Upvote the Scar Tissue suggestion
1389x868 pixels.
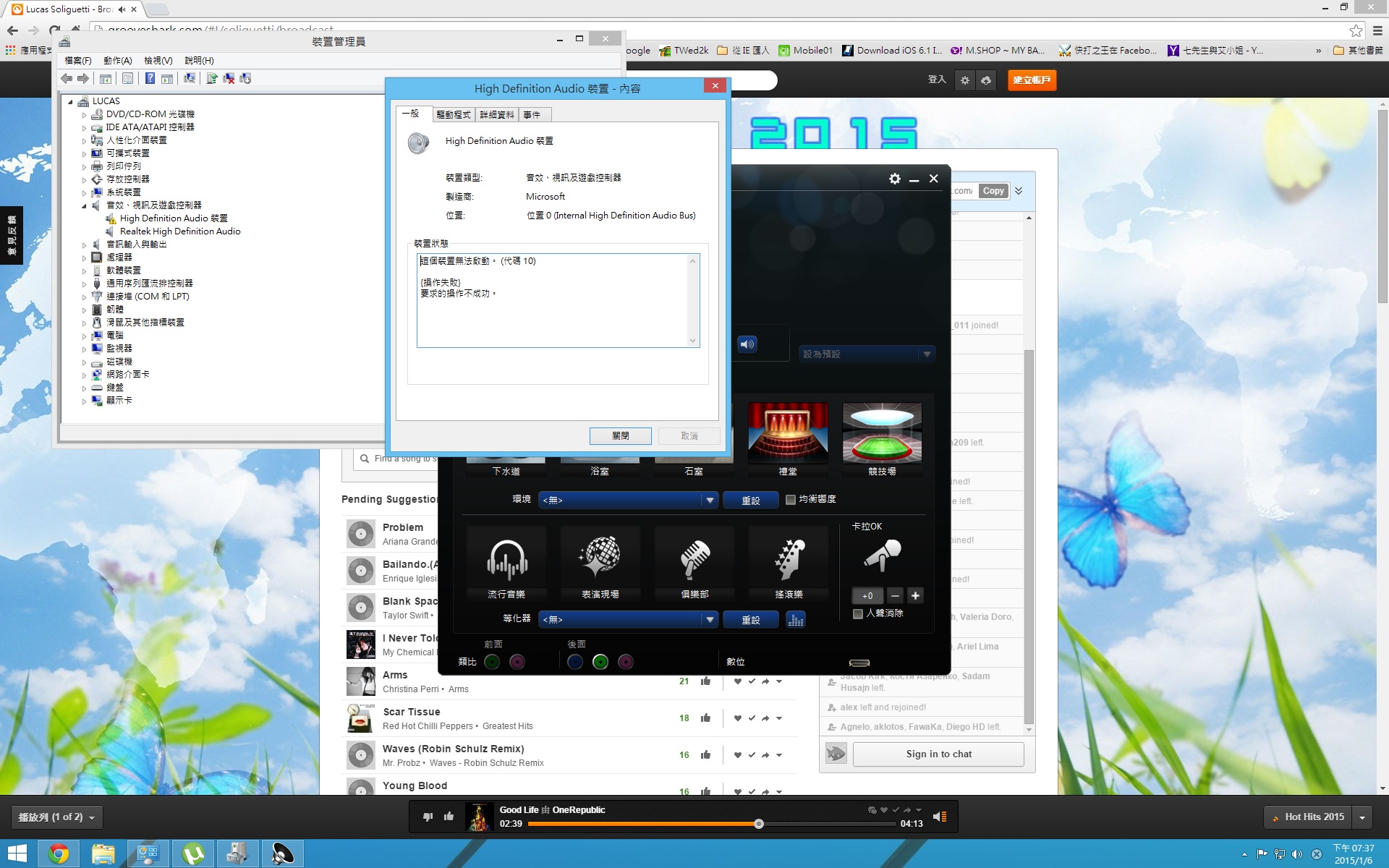705,718
